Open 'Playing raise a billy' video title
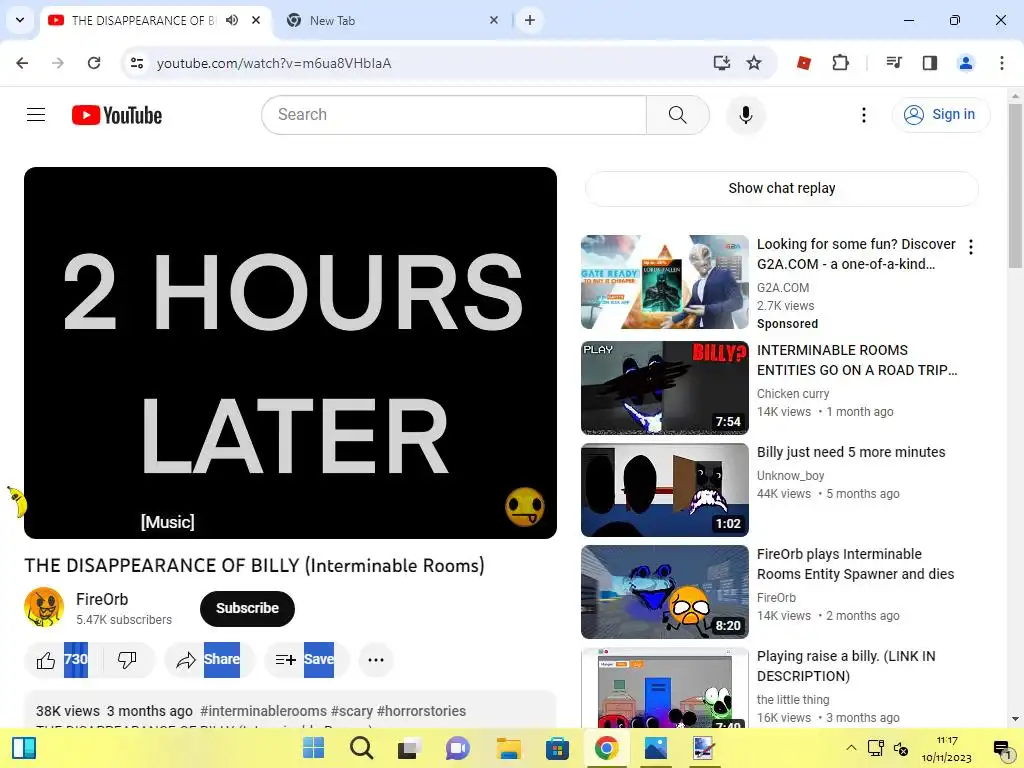The height and width of the screenshot is (768, 1024). (x=846, y=666)
